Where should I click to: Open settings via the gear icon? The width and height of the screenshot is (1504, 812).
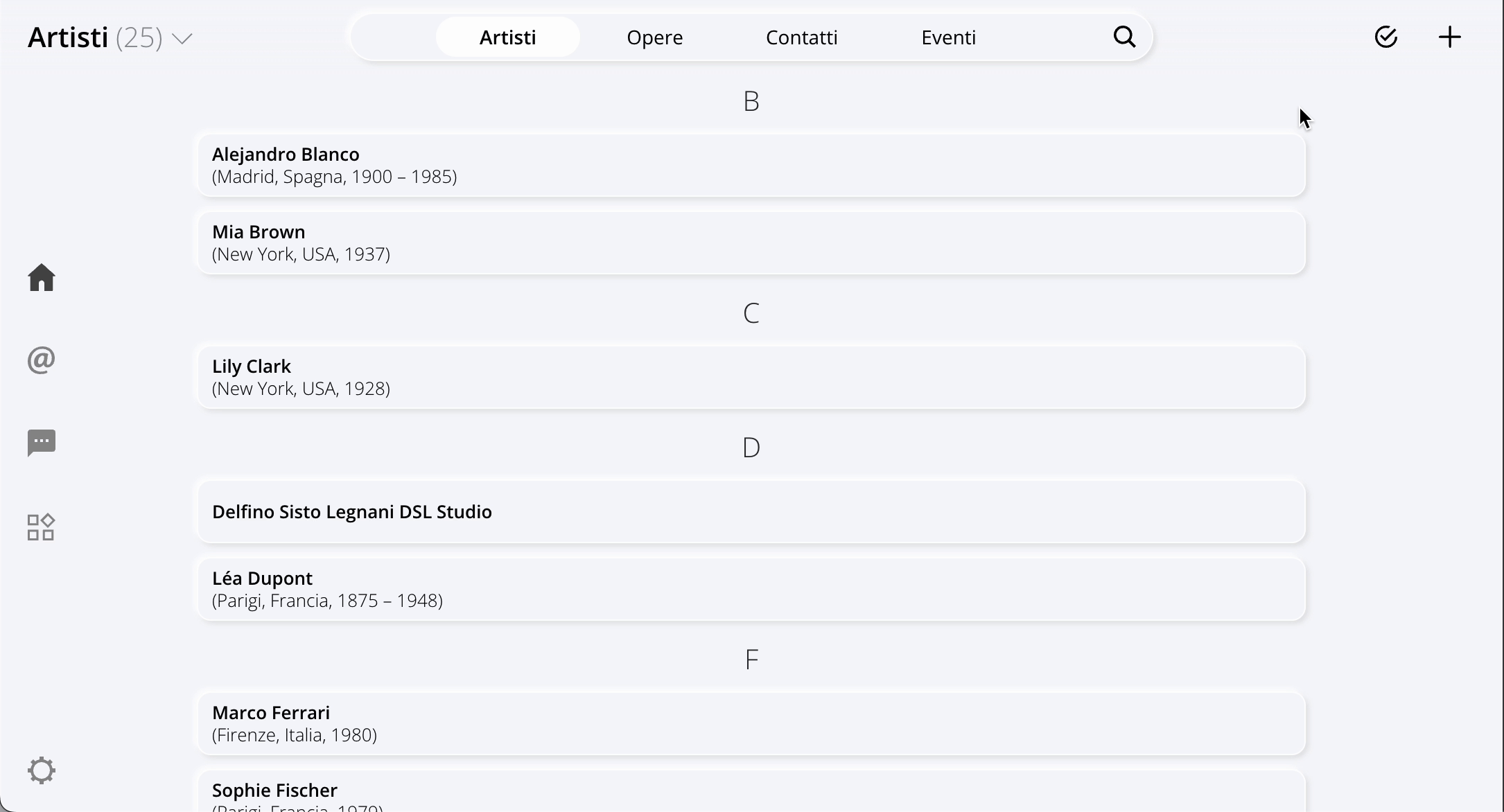tap(42, 770)
